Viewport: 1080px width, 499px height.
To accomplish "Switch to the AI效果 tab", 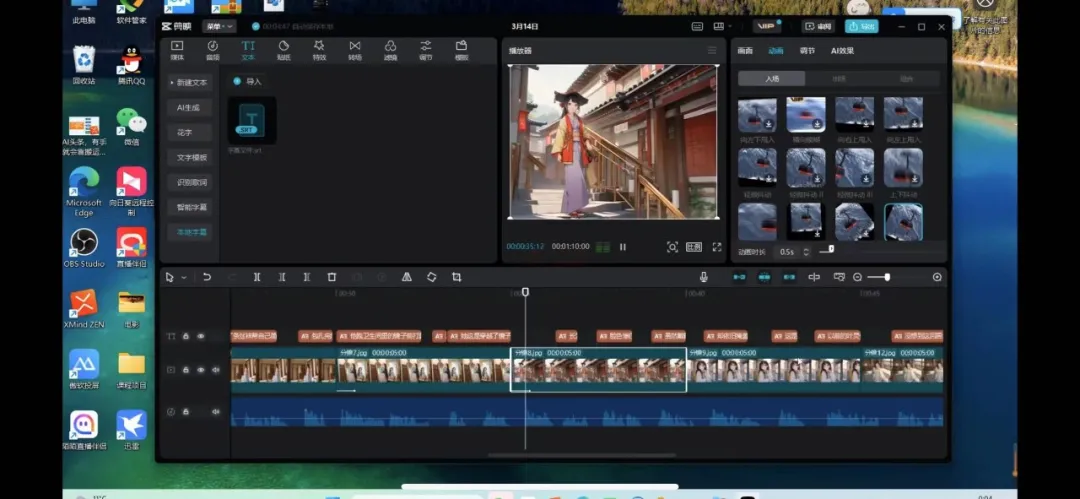I will pyautogui.click(x=842, y=50).
